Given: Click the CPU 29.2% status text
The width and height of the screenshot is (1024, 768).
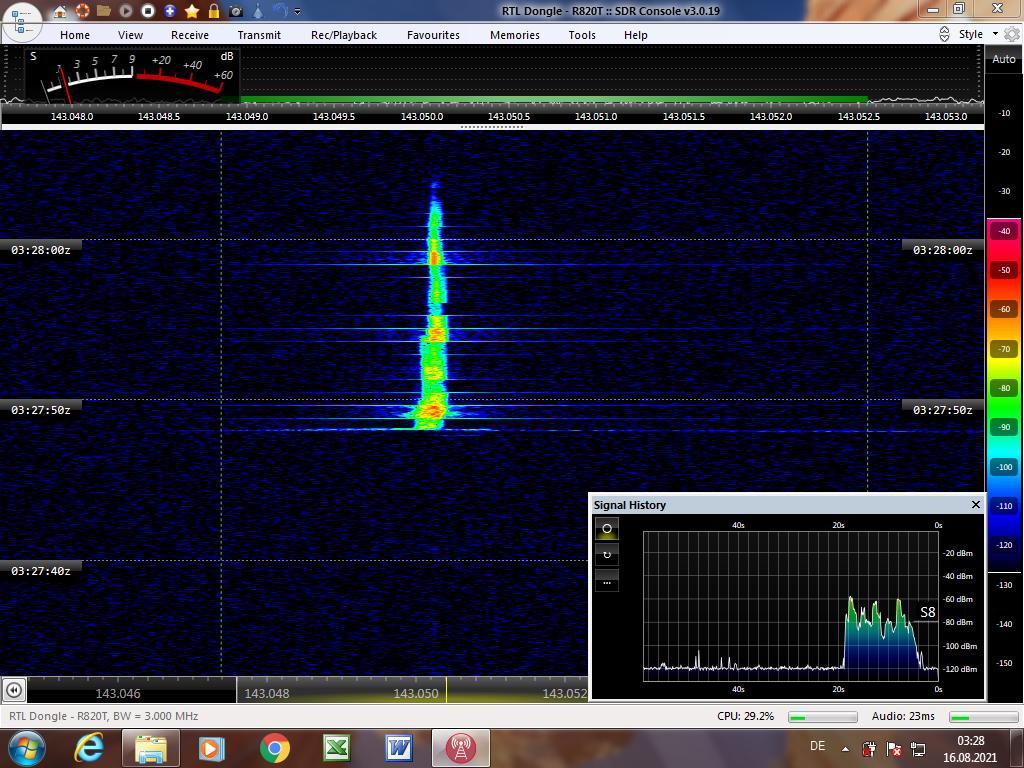Looking at the screenshot, I should point(745,716).
